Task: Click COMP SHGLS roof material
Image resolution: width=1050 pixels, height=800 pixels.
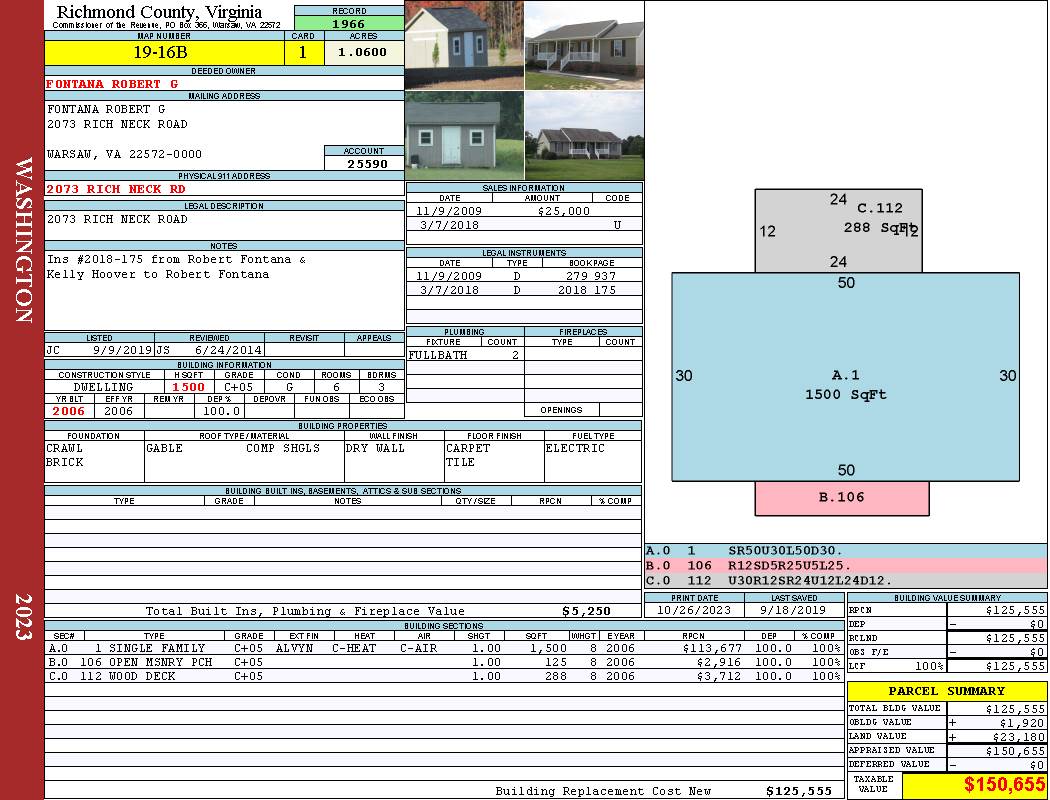Action: click(x=283, y=448)
